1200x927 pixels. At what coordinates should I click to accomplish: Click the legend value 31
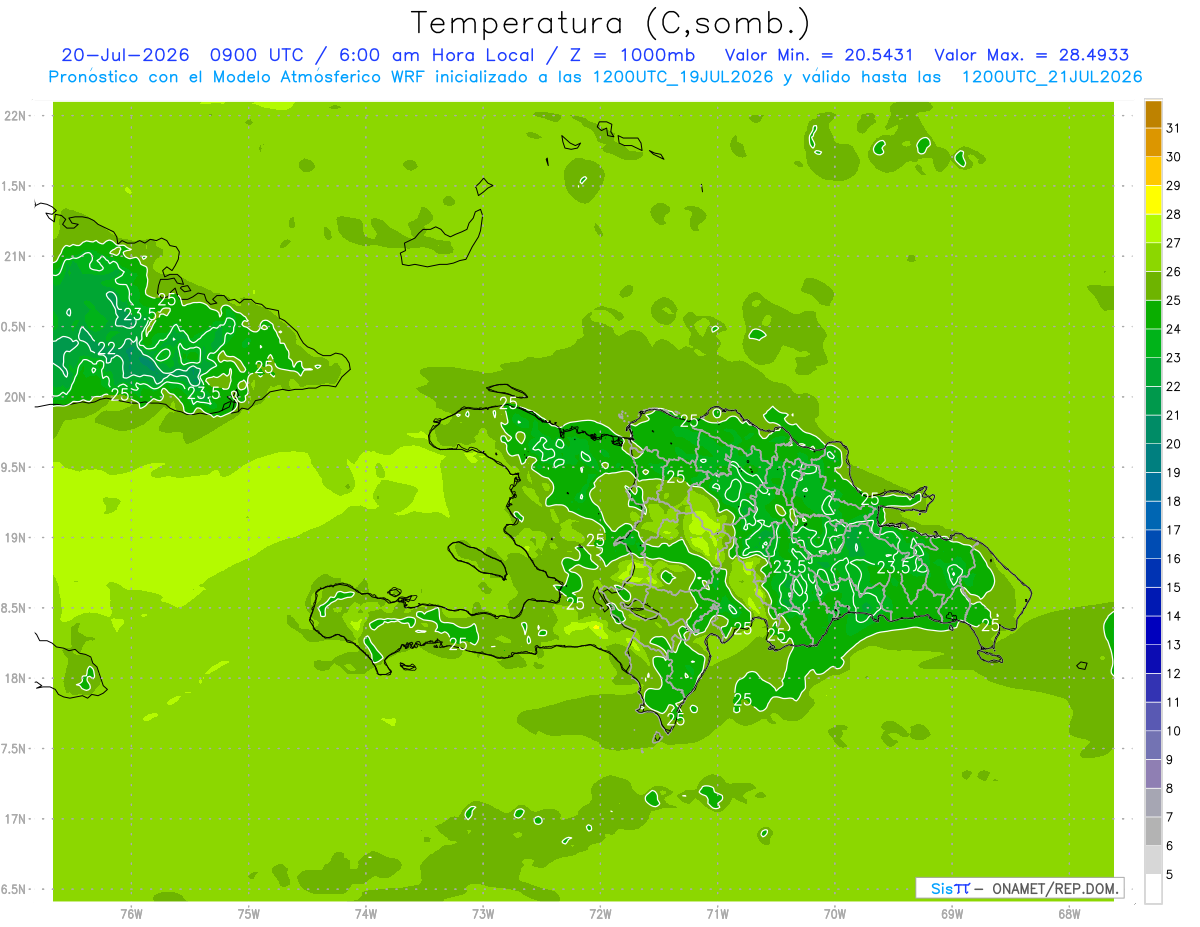(1174, 128)
